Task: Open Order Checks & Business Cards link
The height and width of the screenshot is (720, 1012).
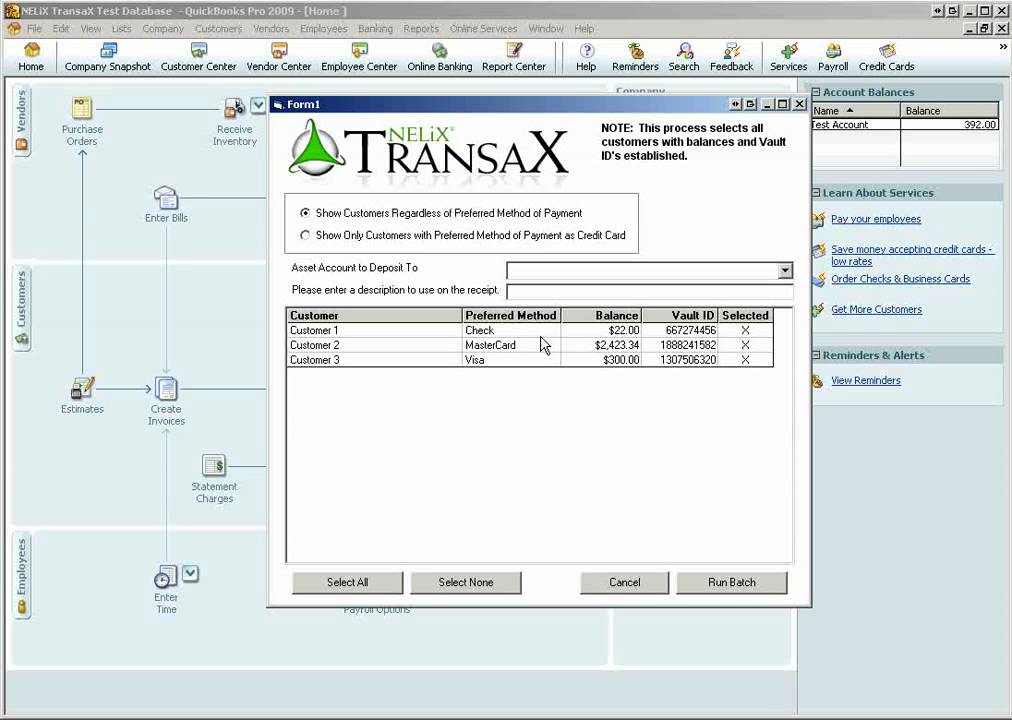Action: point(900,279)
